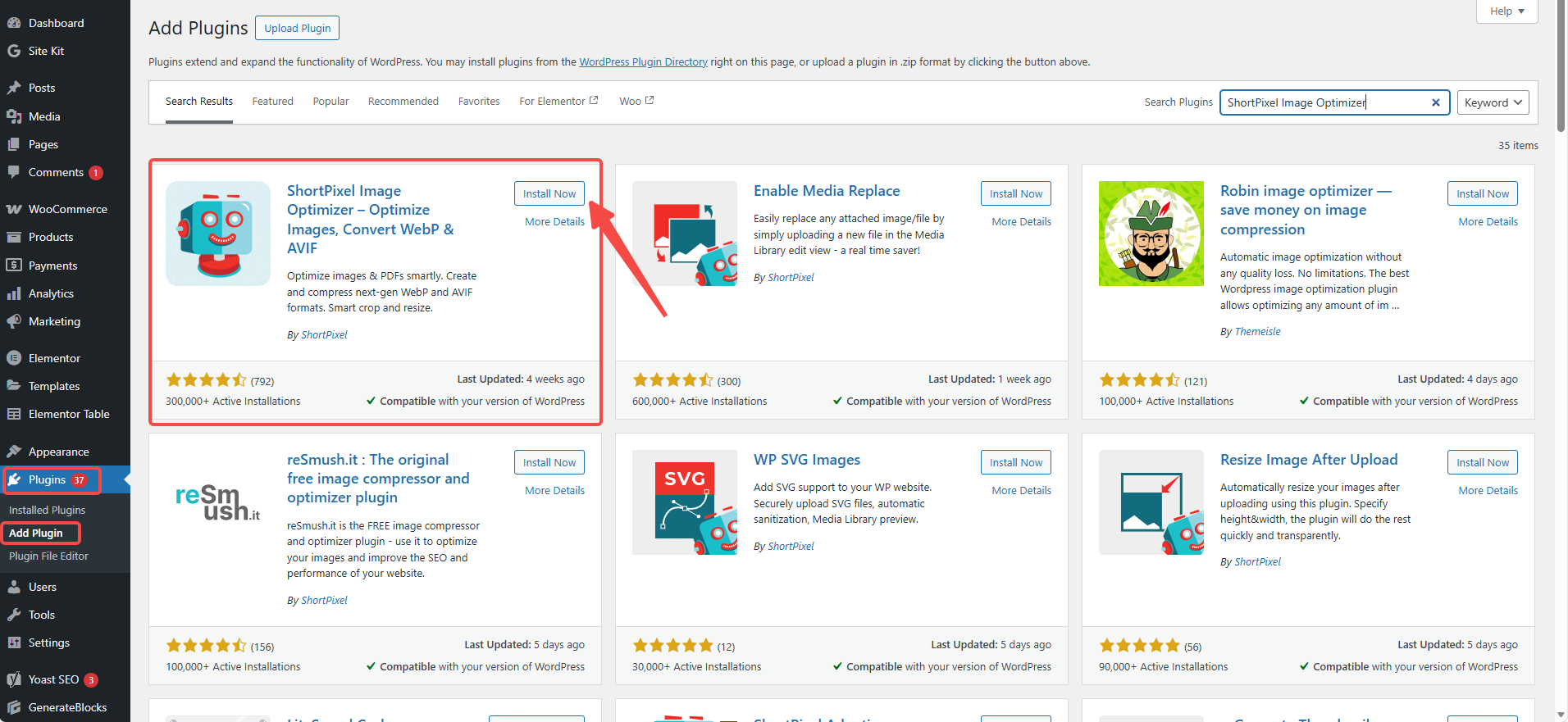Click Resize Image After Upload thumbnail
The width and height of the screenshot is (1568, 722).
(x=1151, y=502)
